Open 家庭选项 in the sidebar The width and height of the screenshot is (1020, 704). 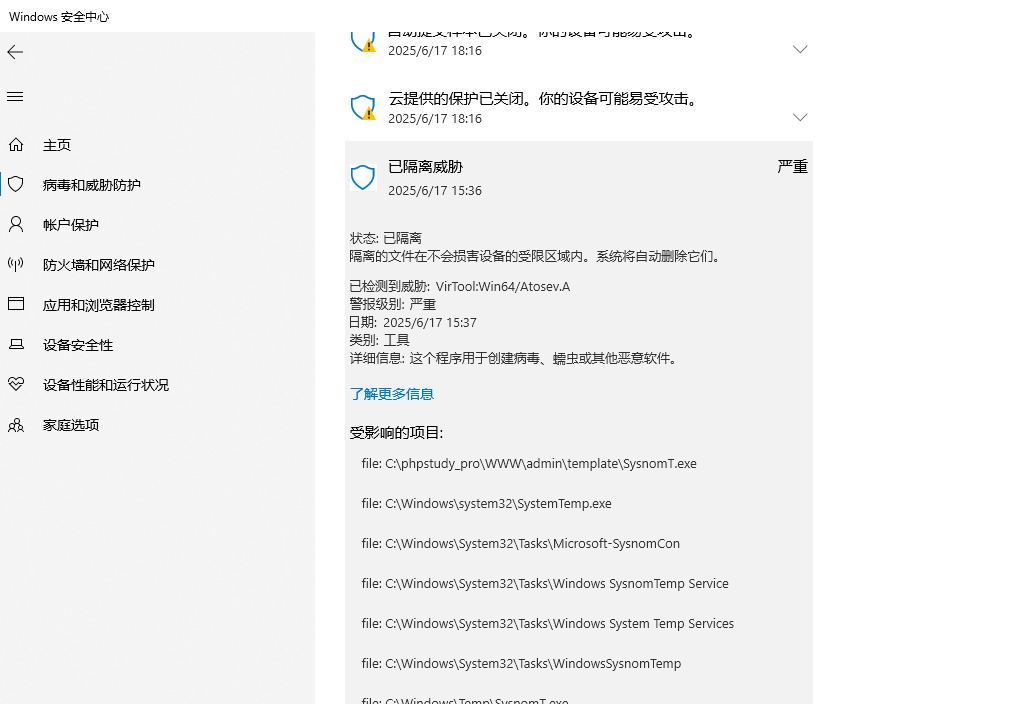[x=71, y=425]
